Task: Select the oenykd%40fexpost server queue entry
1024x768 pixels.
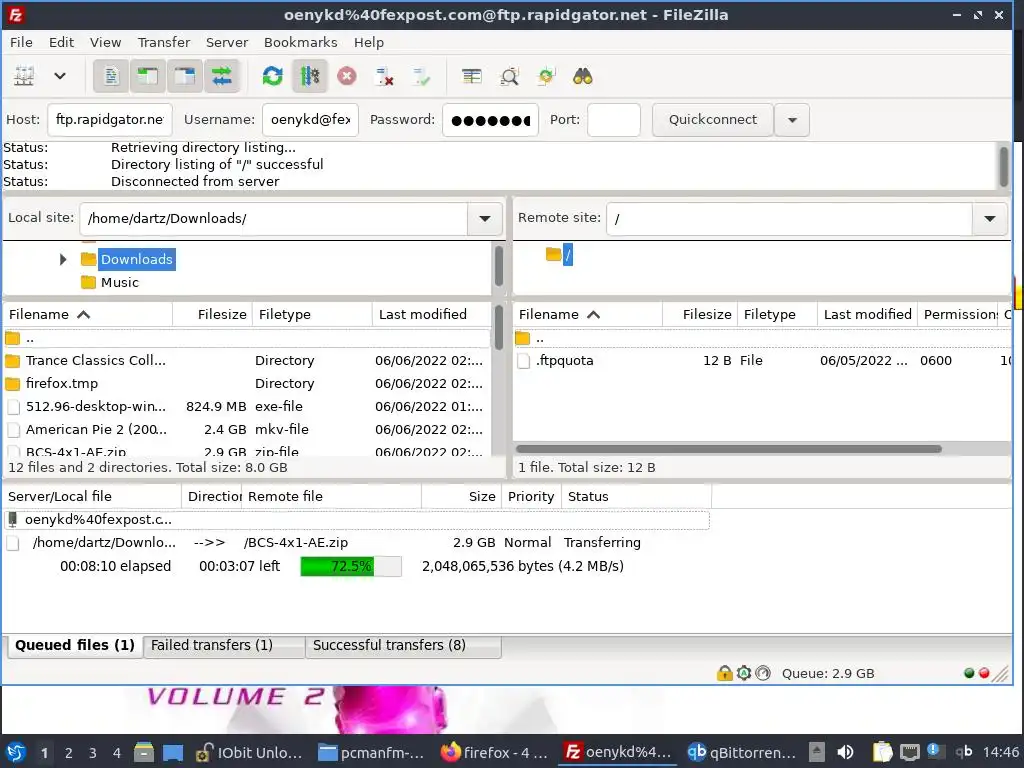Action: coord(357,520)
